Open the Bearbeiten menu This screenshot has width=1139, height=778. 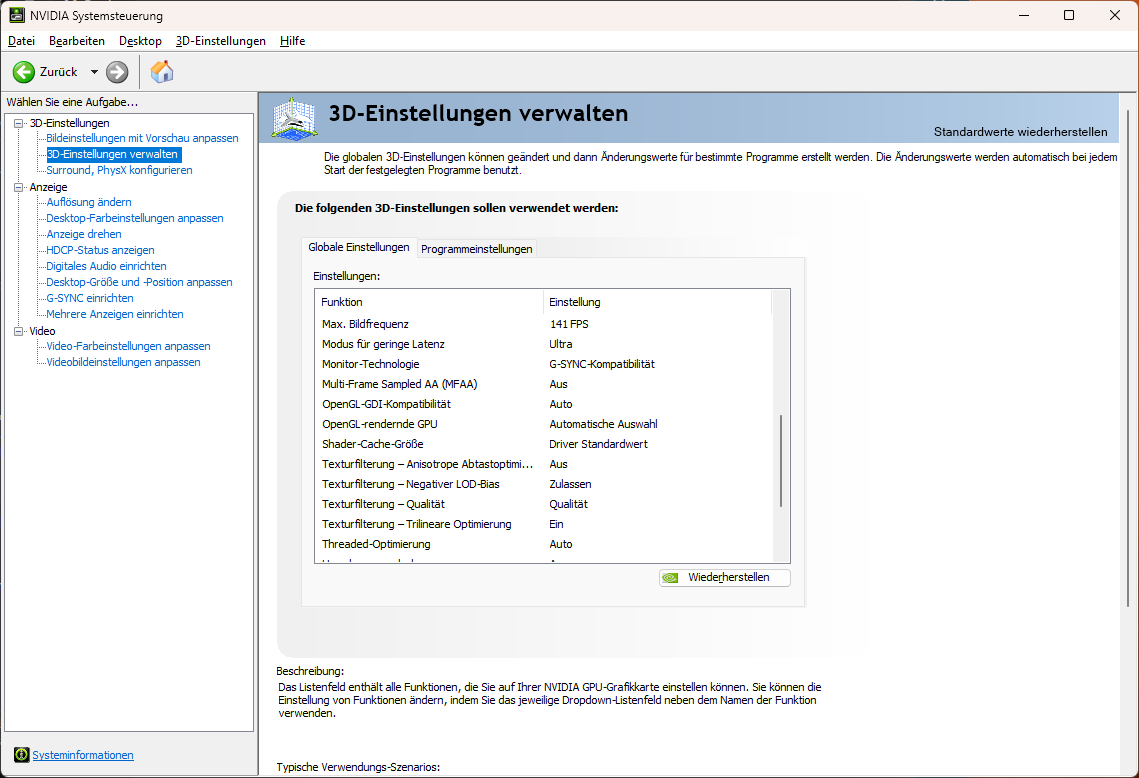click(77, 41)
